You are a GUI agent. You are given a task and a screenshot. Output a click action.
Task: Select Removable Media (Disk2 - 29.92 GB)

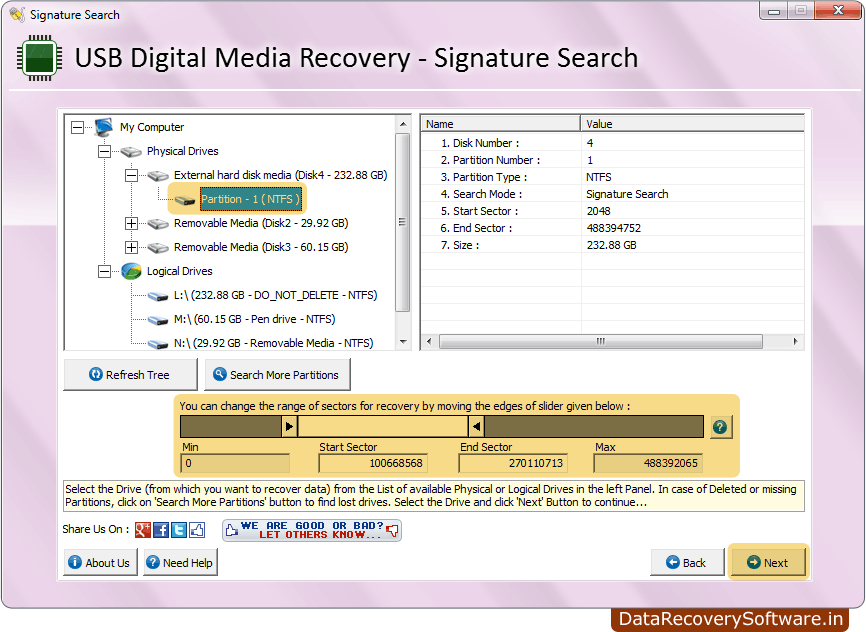(261, 223)
